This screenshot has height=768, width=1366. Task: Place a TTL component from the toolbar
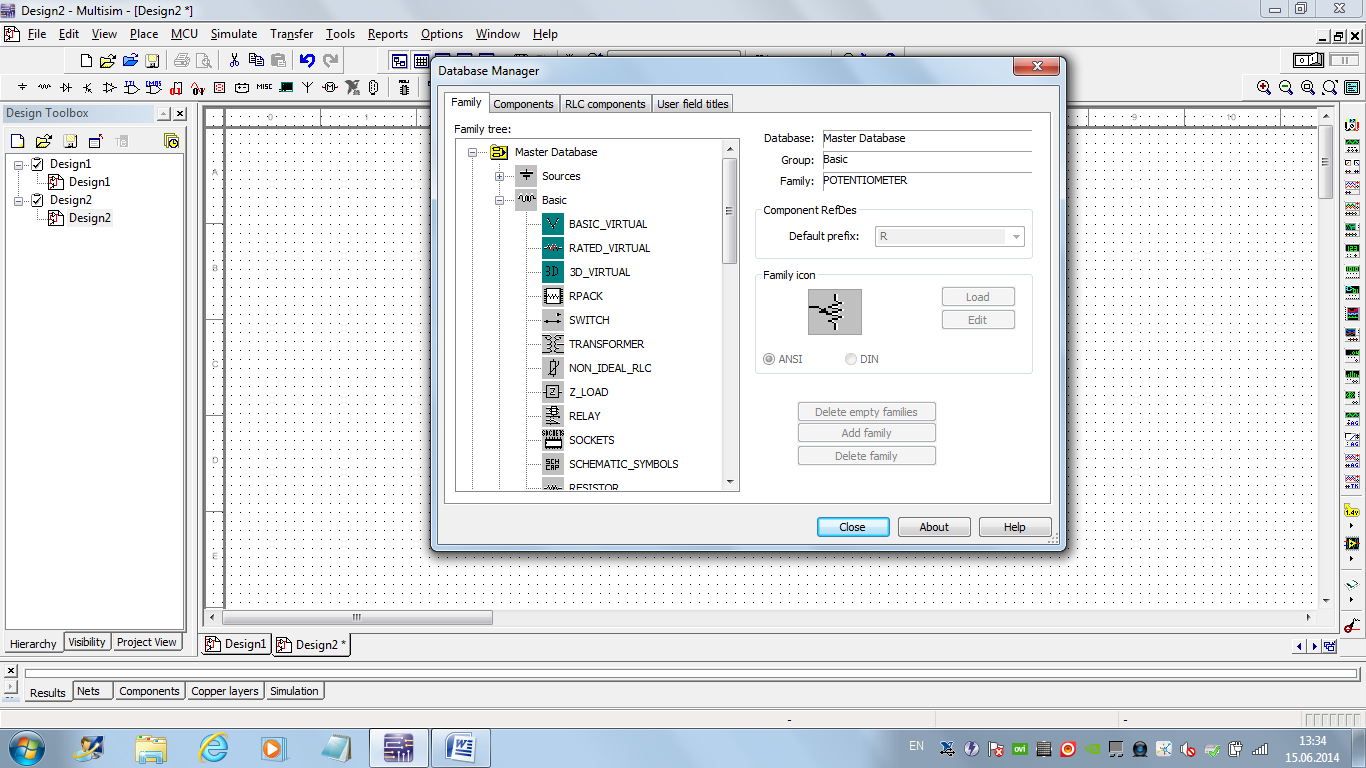[131, 87]
